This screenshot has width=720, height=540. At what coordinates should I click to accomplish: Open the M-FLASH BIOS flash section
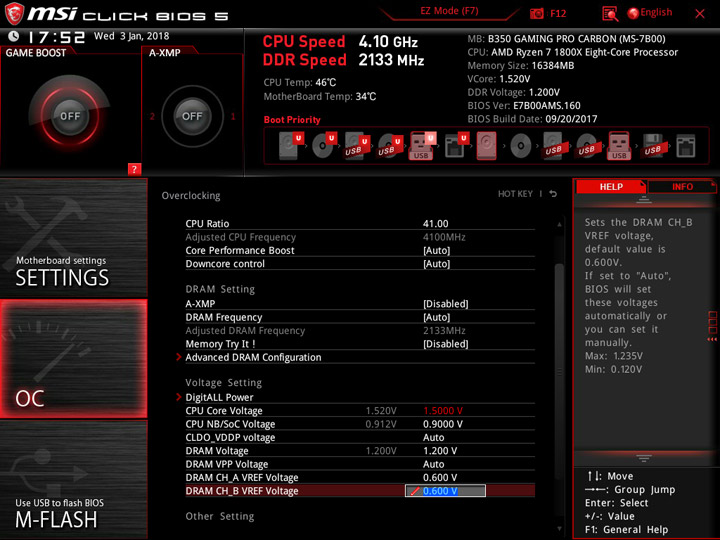73,479
